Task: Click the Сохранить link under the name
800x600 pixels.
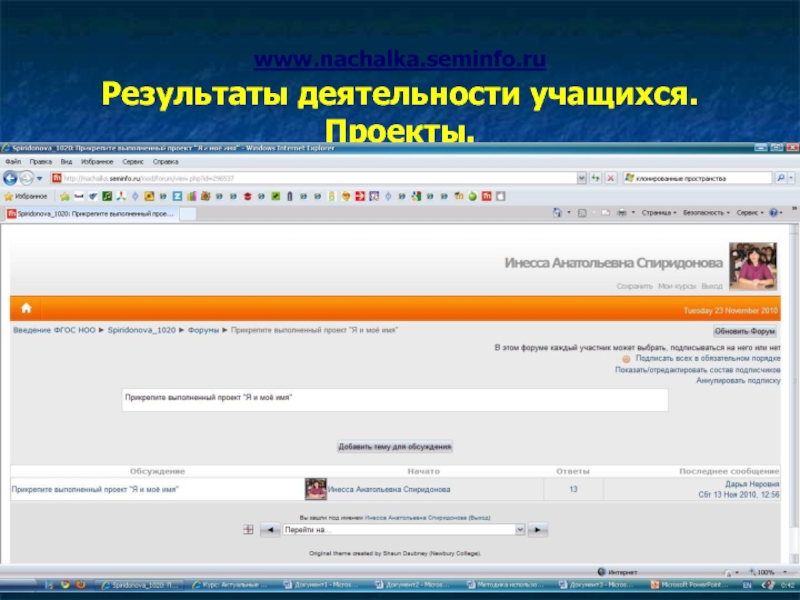Action: coord(634,286)
